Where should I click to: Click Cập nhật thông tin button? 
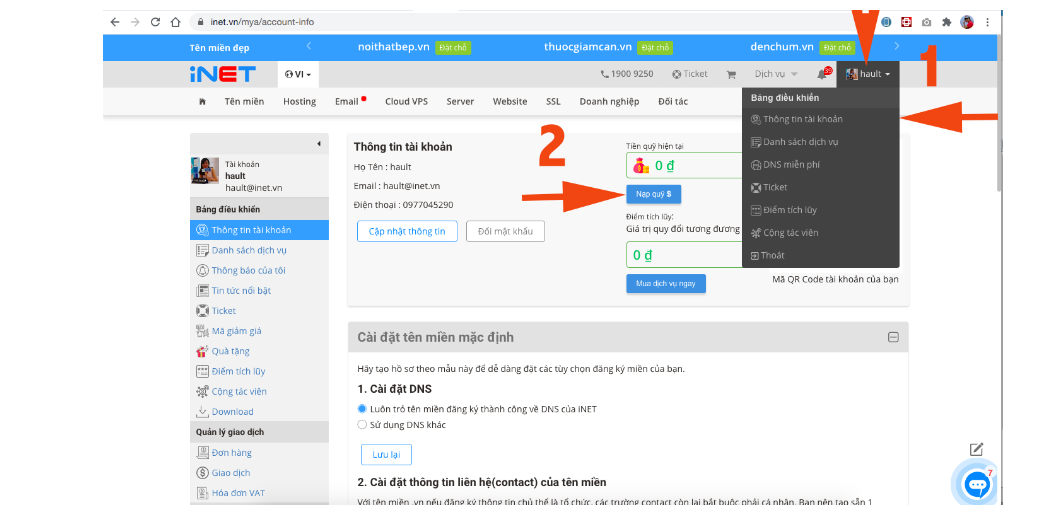407,231
